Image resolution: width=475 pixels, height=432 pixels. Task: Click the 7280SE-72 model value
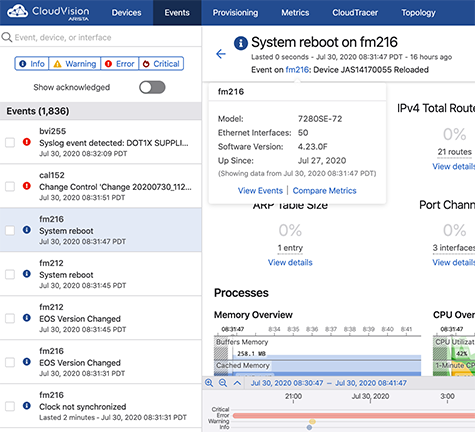(320, 119)
